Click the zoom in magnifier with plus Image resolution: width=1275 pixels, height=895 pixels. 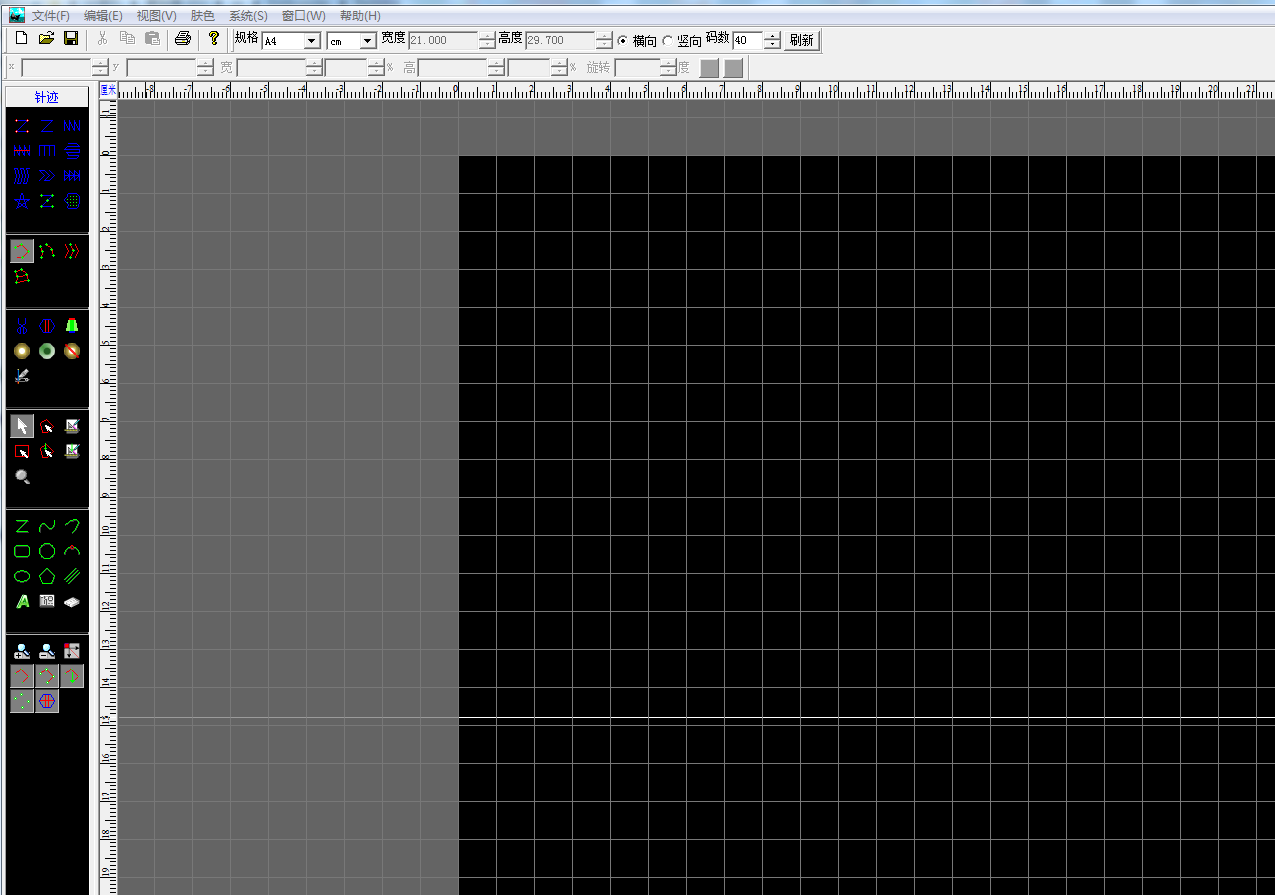[x=22, y=651]
